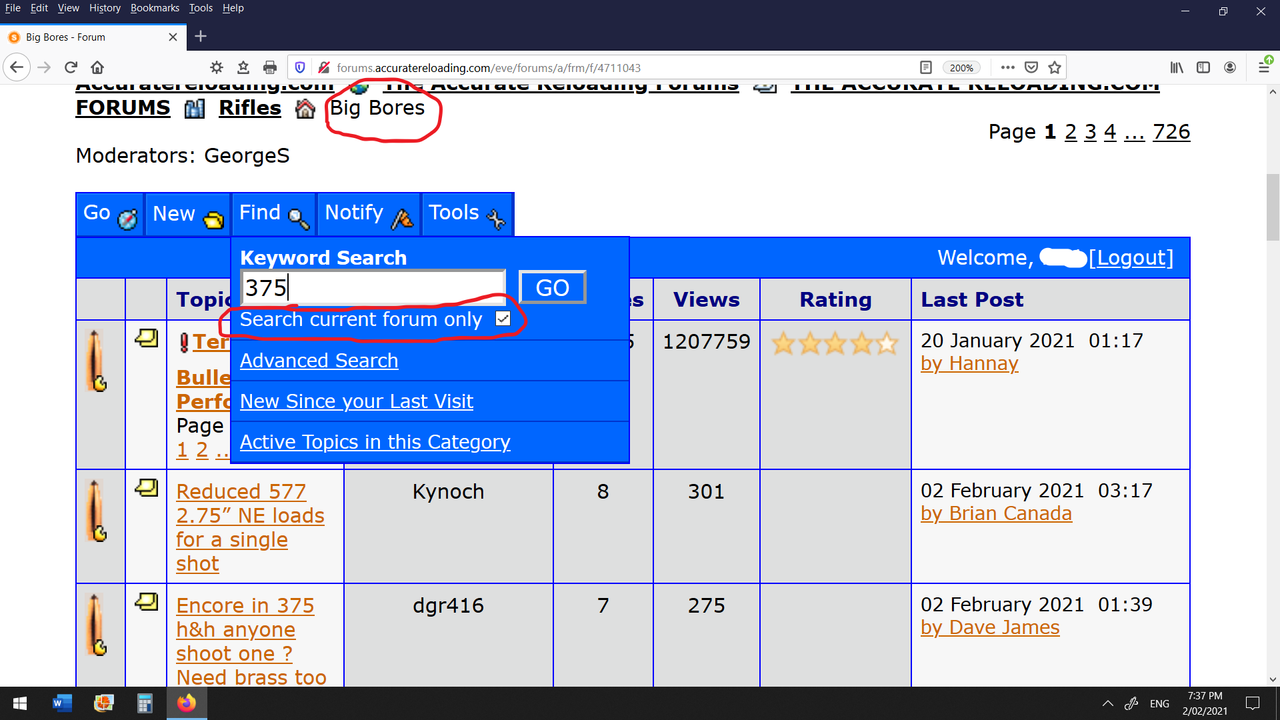Open Firefox home page icon

(x=97, y=67)
